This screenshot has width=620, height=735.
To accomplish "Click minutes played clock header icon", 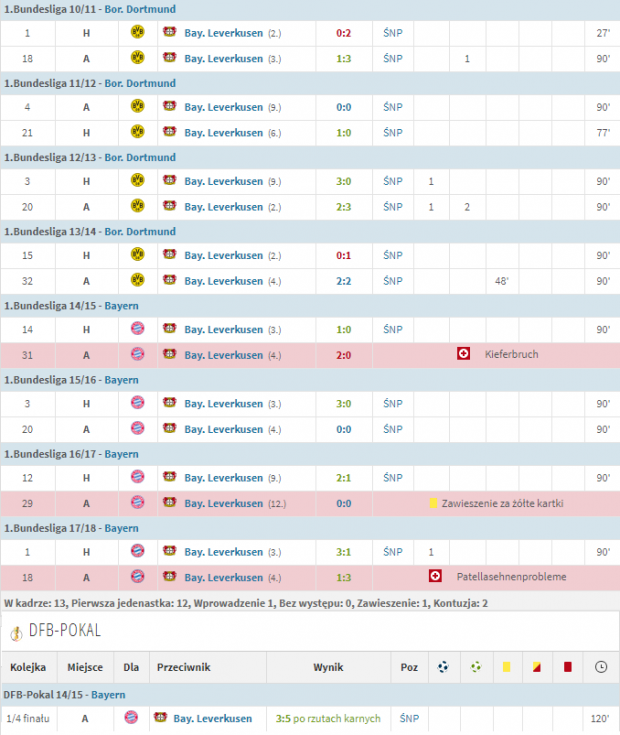I will [x=601, y=667].
